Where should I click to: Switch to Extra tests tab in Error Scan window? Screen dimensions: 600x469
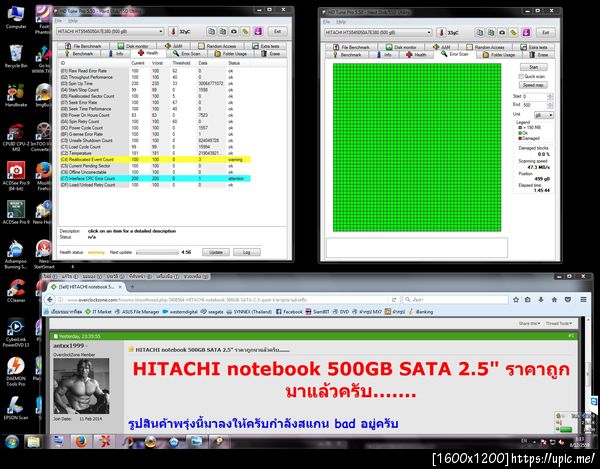[534, 47]
